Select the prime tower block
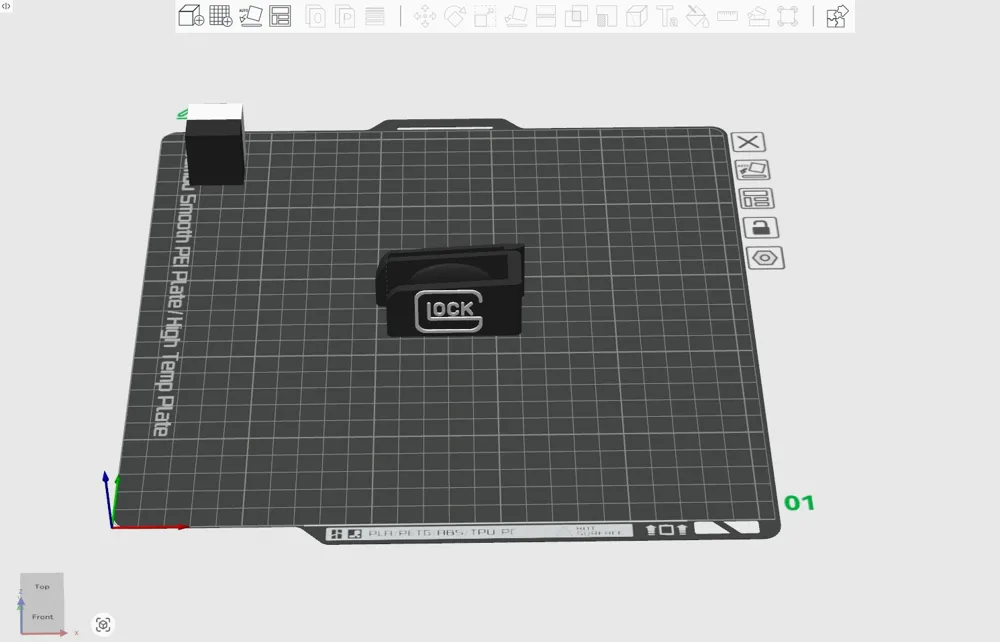The image size is (1000, 642). tap(215, 145)
